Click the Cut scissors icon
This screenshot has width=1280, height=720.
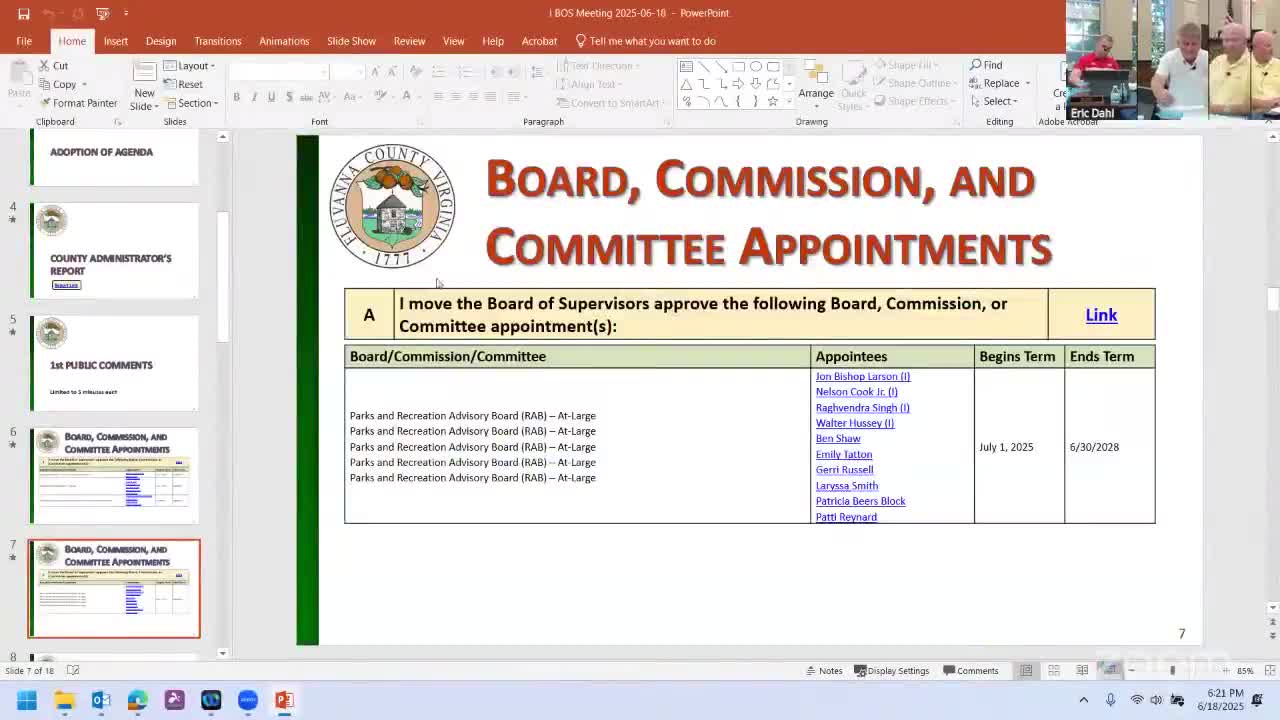[x=45, y=66]
